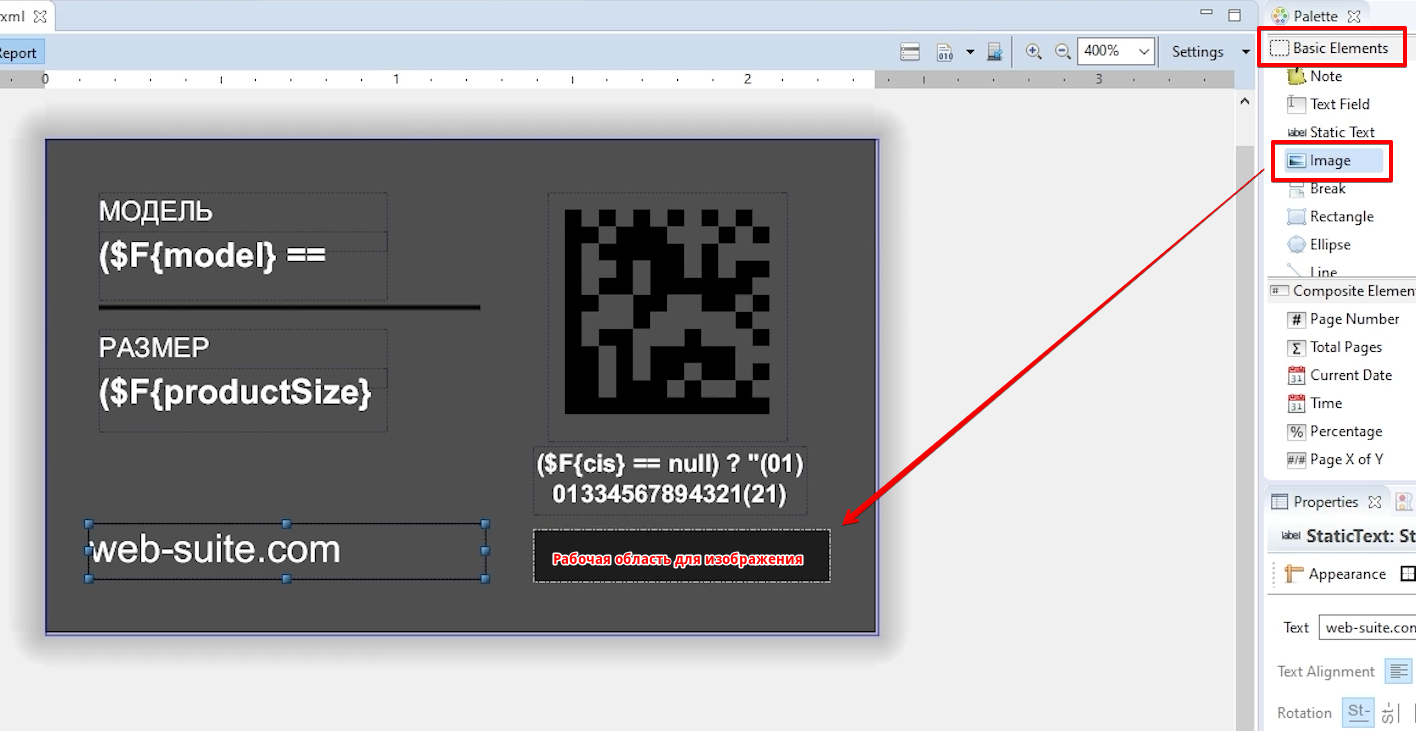The width and height of the screenshot is (1416, 731).
Task: Select the data matrix barcode element
Action: pyautogui.click(x=667, y=317)
